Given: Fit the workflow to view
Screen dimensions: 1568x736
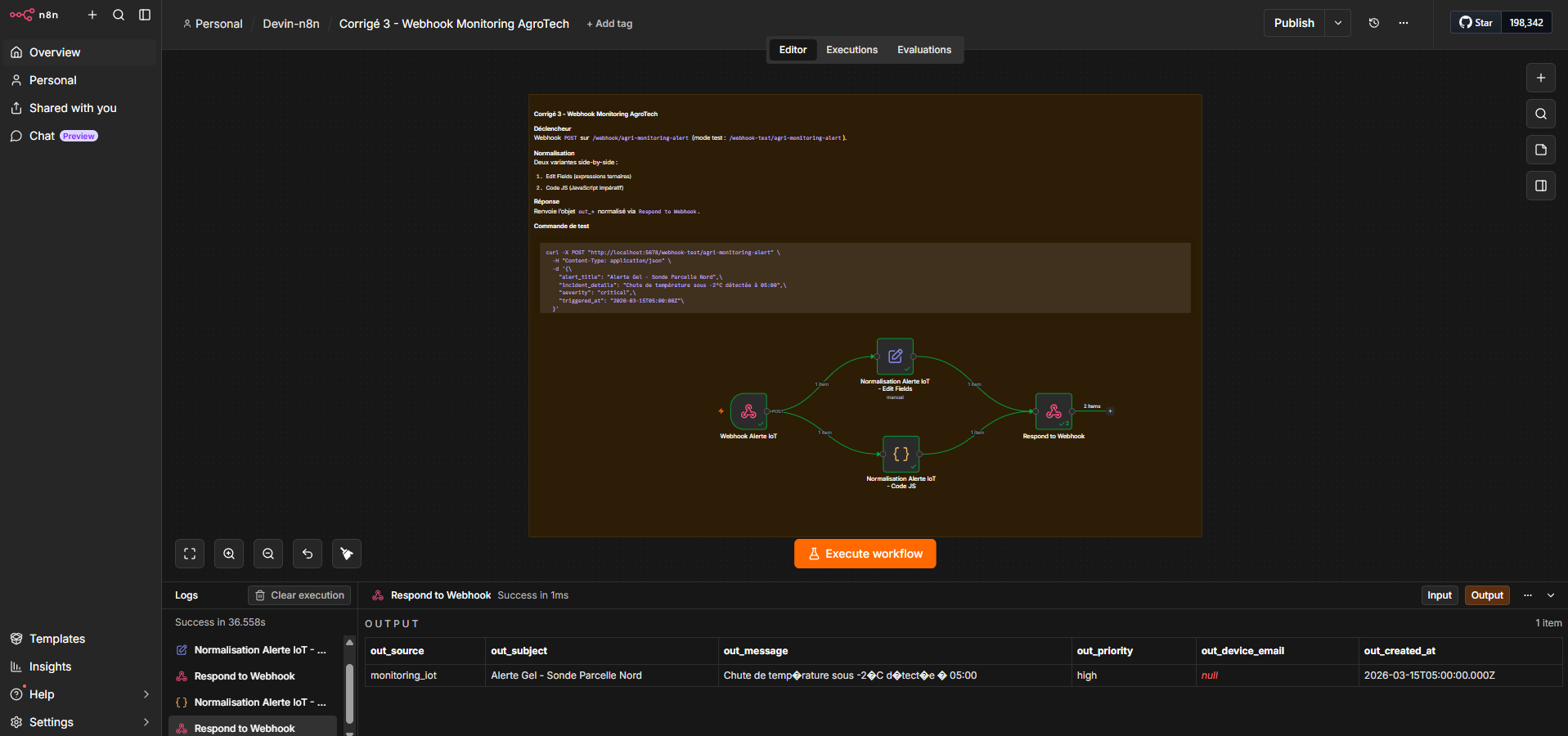Looking at the screenshot, I should coord(190,554).
